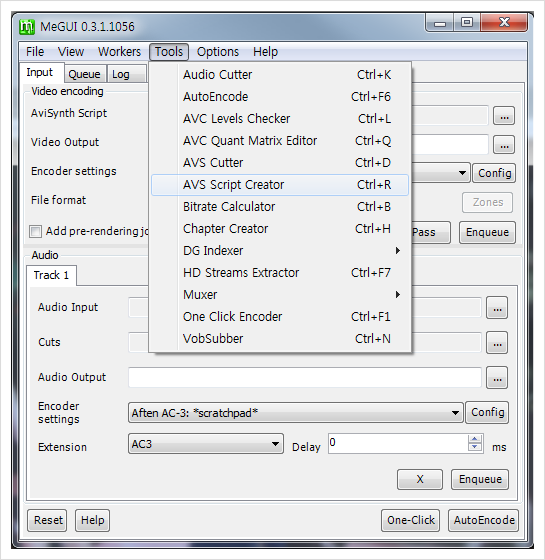Open Bitrate Calculator
Viewport: 545px width, 560px height.
click(x=280, y=207)
